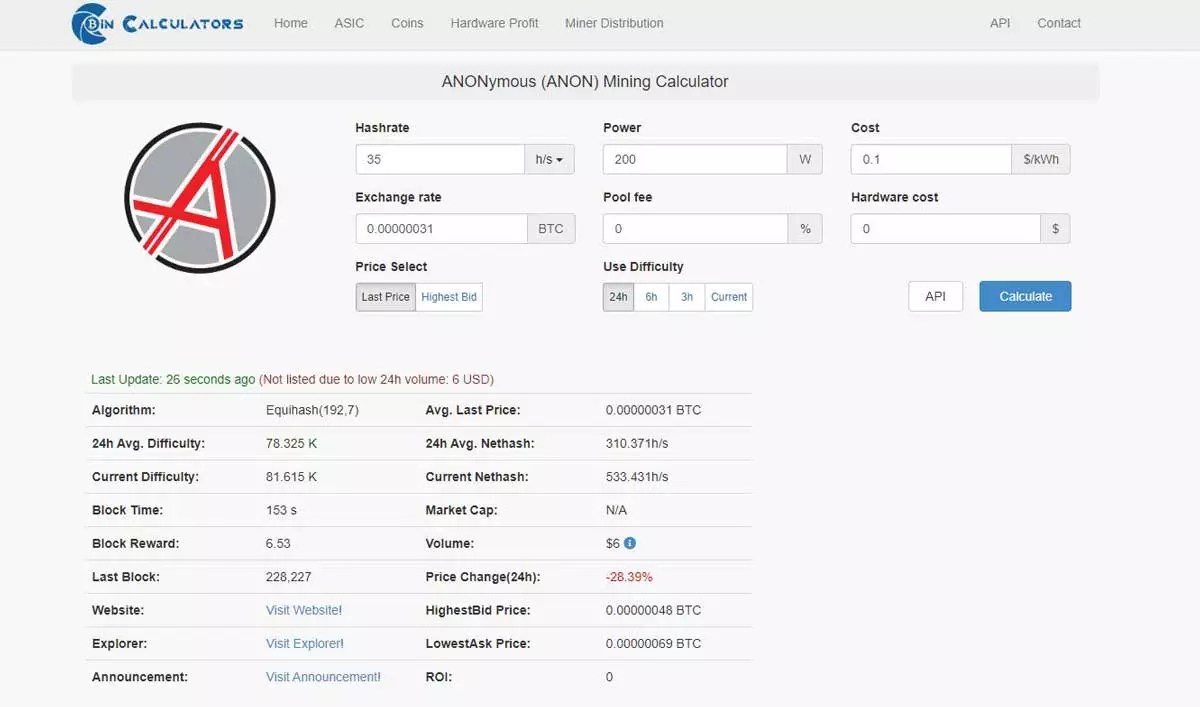Image resolution: width=1200 pixels, height=707 pixels.
Task: Use 6h difficulty option
Action: [651, 297]
